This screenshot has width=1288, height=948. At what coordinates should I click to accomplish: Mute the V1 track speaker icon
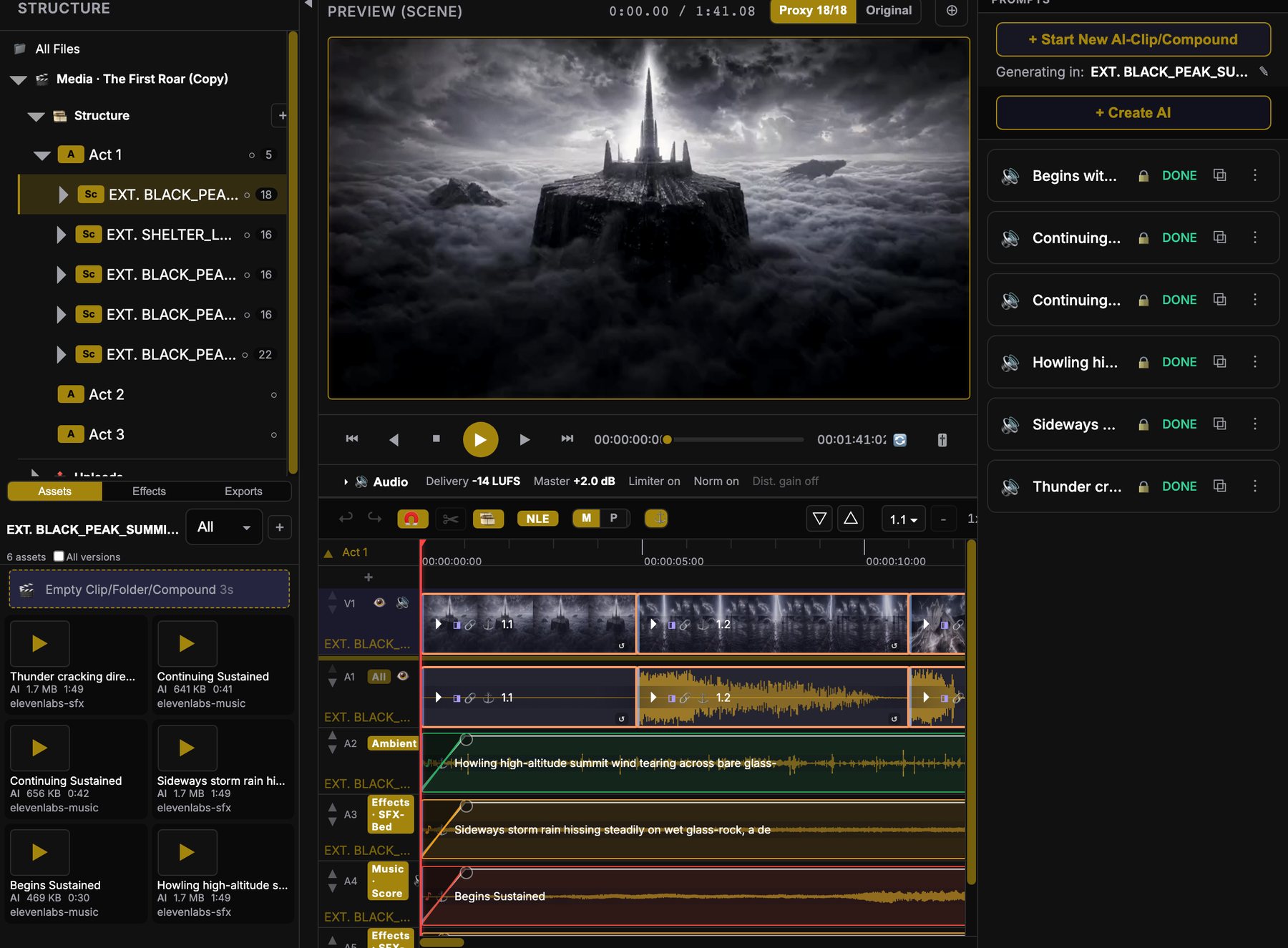403,602
